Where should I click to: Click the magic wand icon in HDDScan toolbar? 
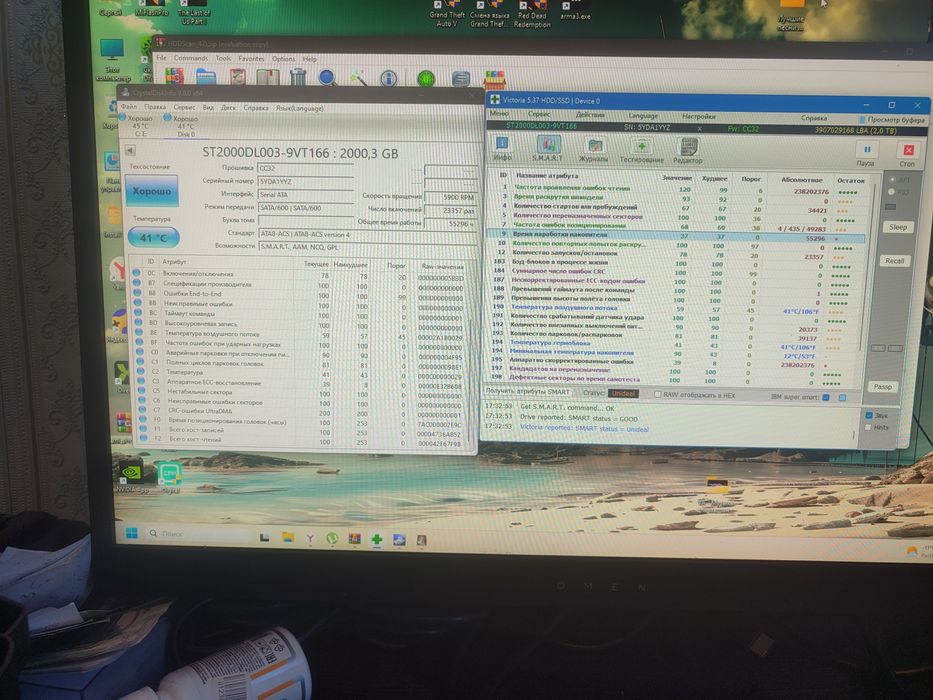tap(358, 78)
